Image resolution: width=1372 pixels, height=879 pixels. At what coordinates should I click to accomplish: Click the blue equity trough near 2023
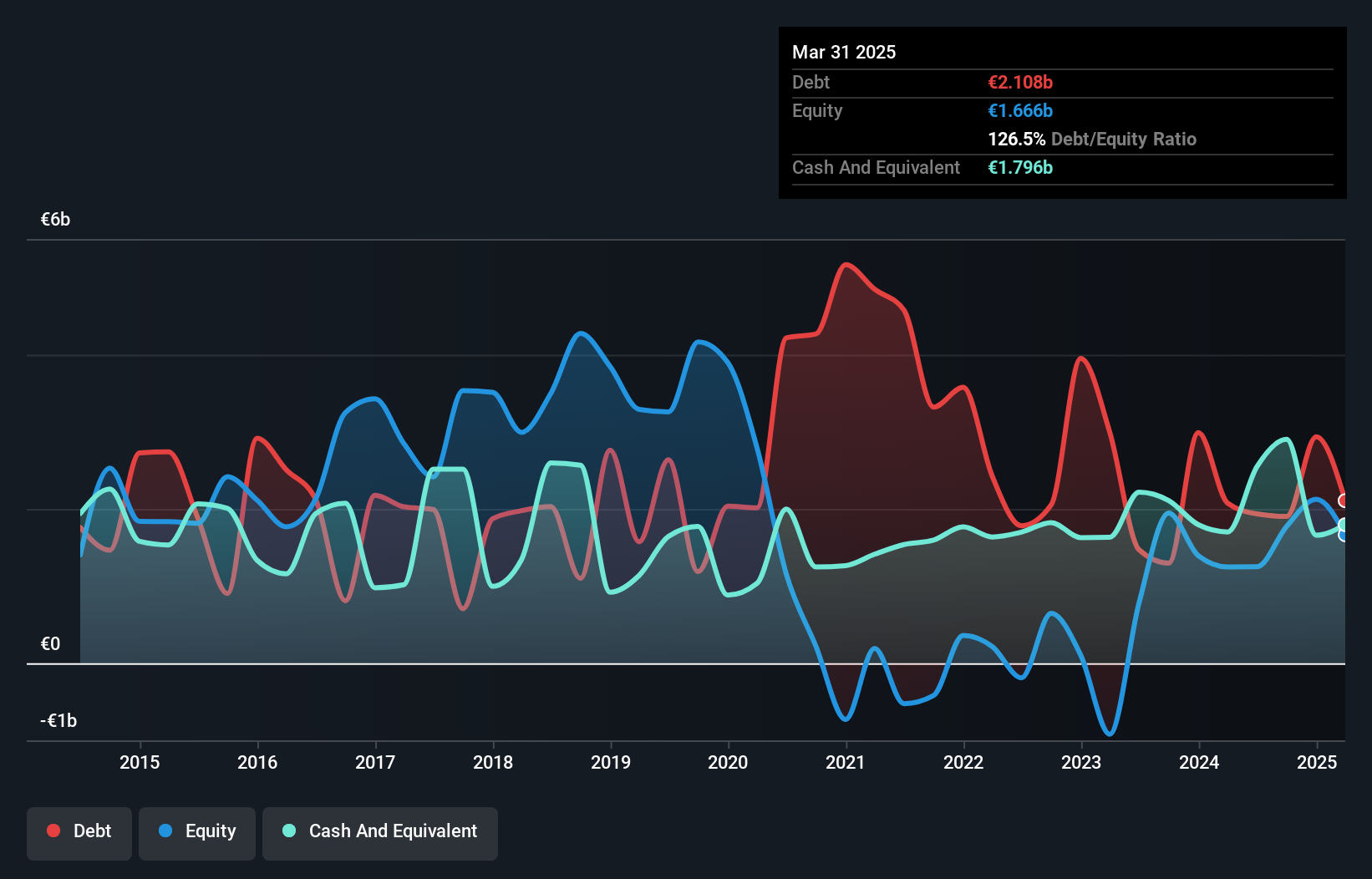(1110, 734)
